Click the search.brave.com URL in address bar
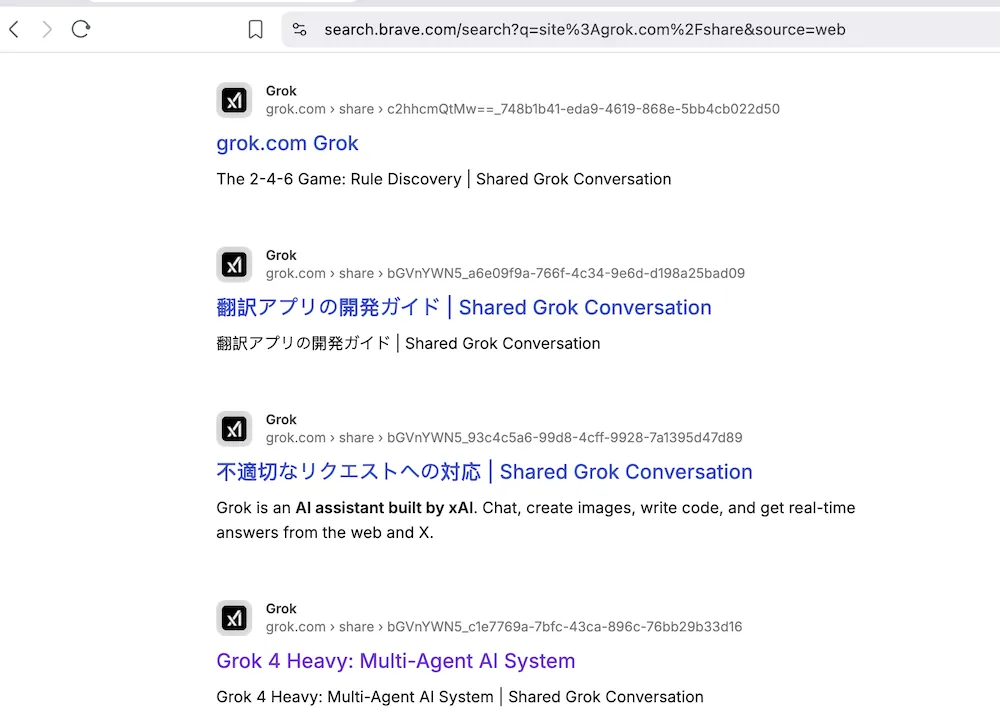This screenshot has height=717, width=1000. tap(584, 29)
